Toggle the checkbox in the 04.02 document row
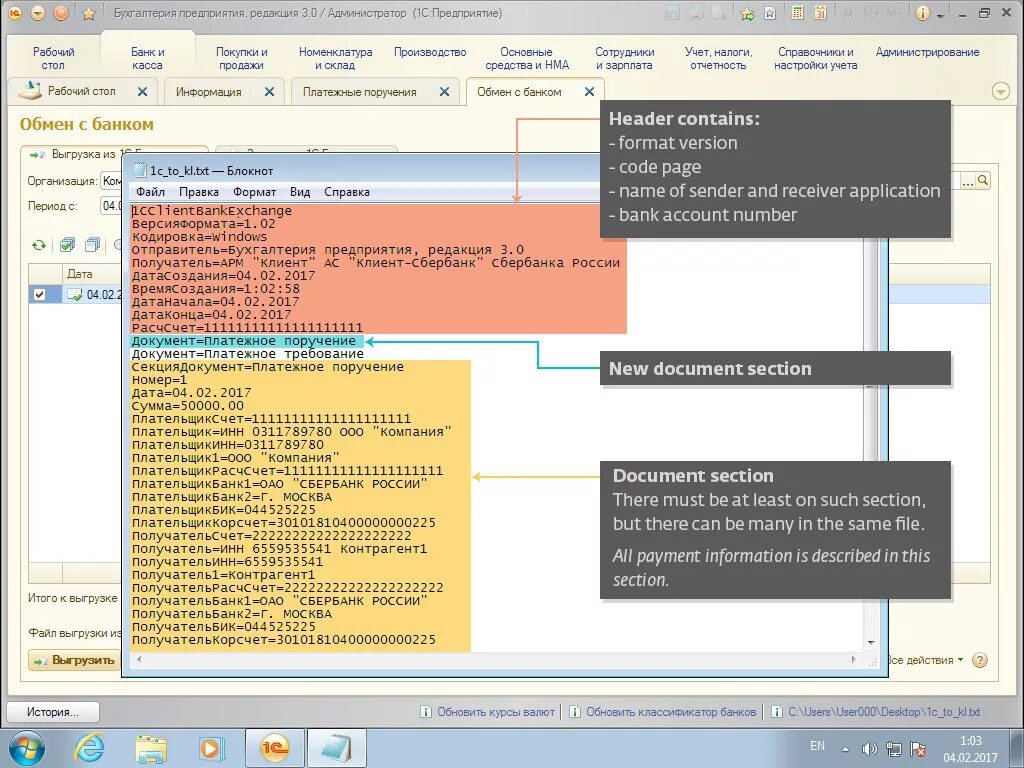This screenshot has height=768, width=1024. (x=39, y=295)
